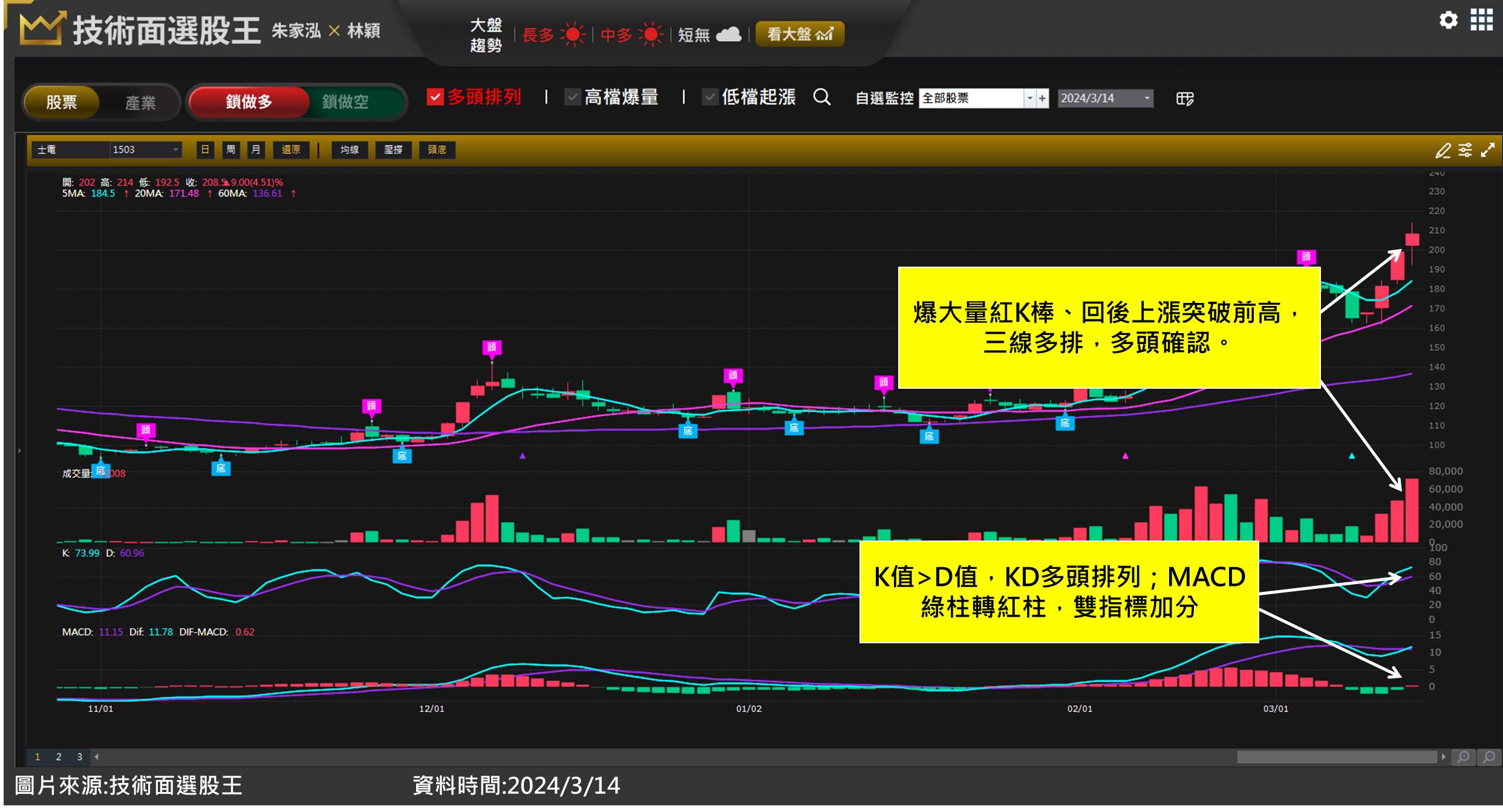Click the latest red volume bar

pos(1412,510)
